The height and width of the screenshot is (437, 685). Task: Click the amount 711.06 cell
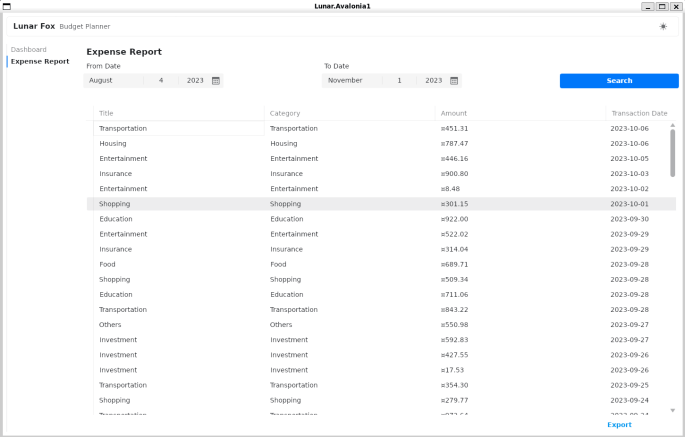pos(520,295)
